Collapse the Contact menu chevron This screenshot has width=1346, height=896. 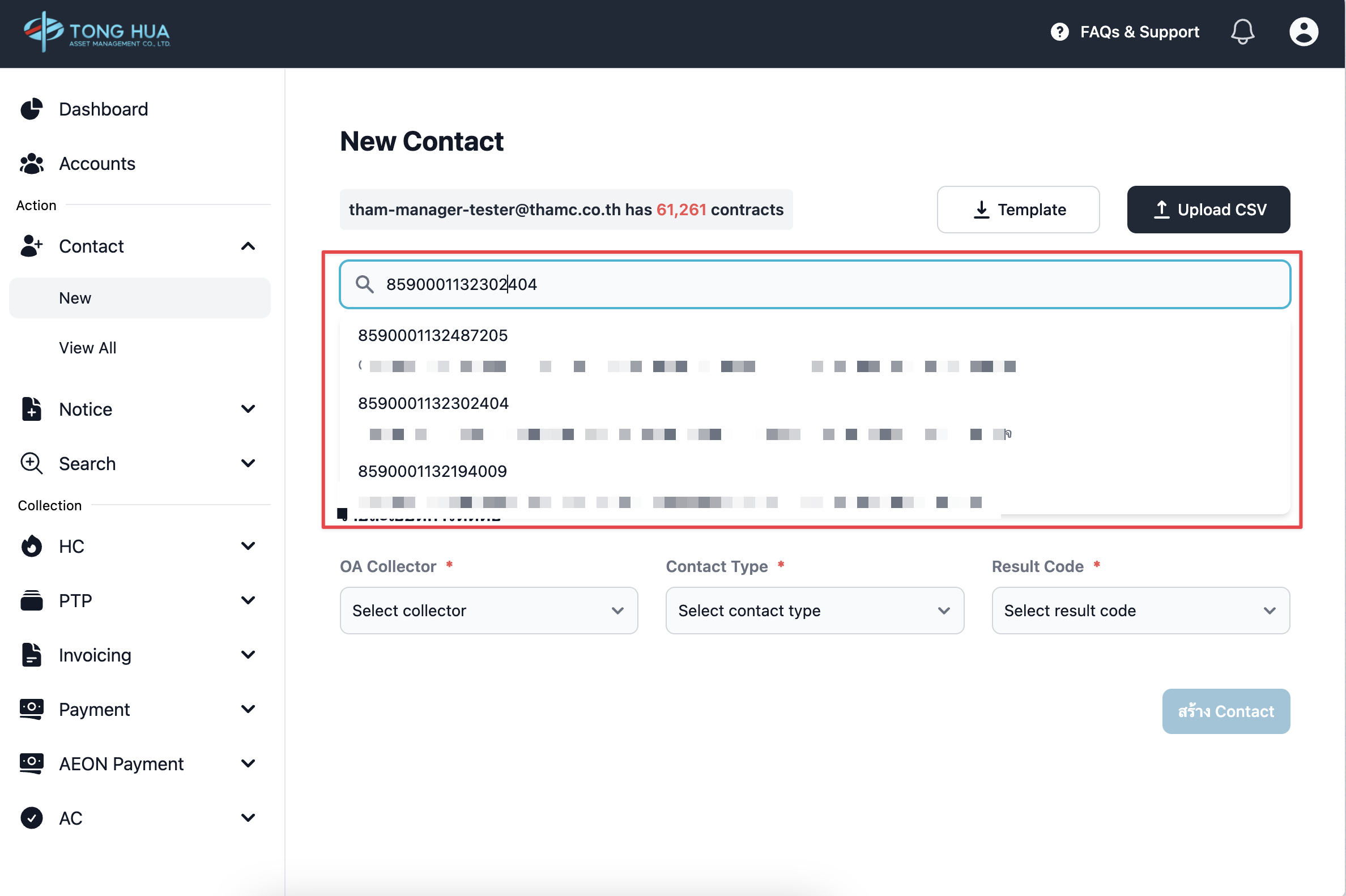[248, 246]
